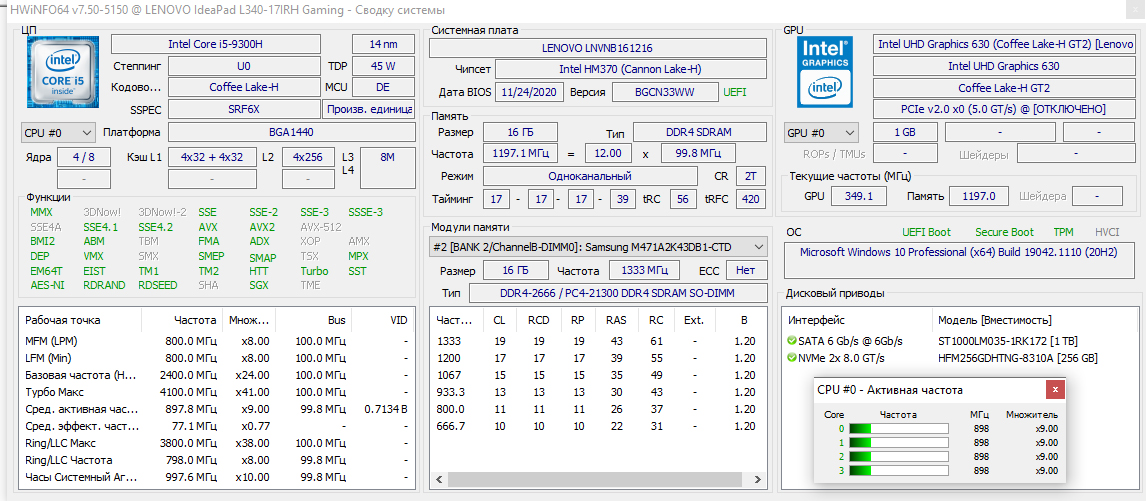Open the GPU #0 selector dropdown
The image size is (1146, 501).
click(x=821, y=133)
